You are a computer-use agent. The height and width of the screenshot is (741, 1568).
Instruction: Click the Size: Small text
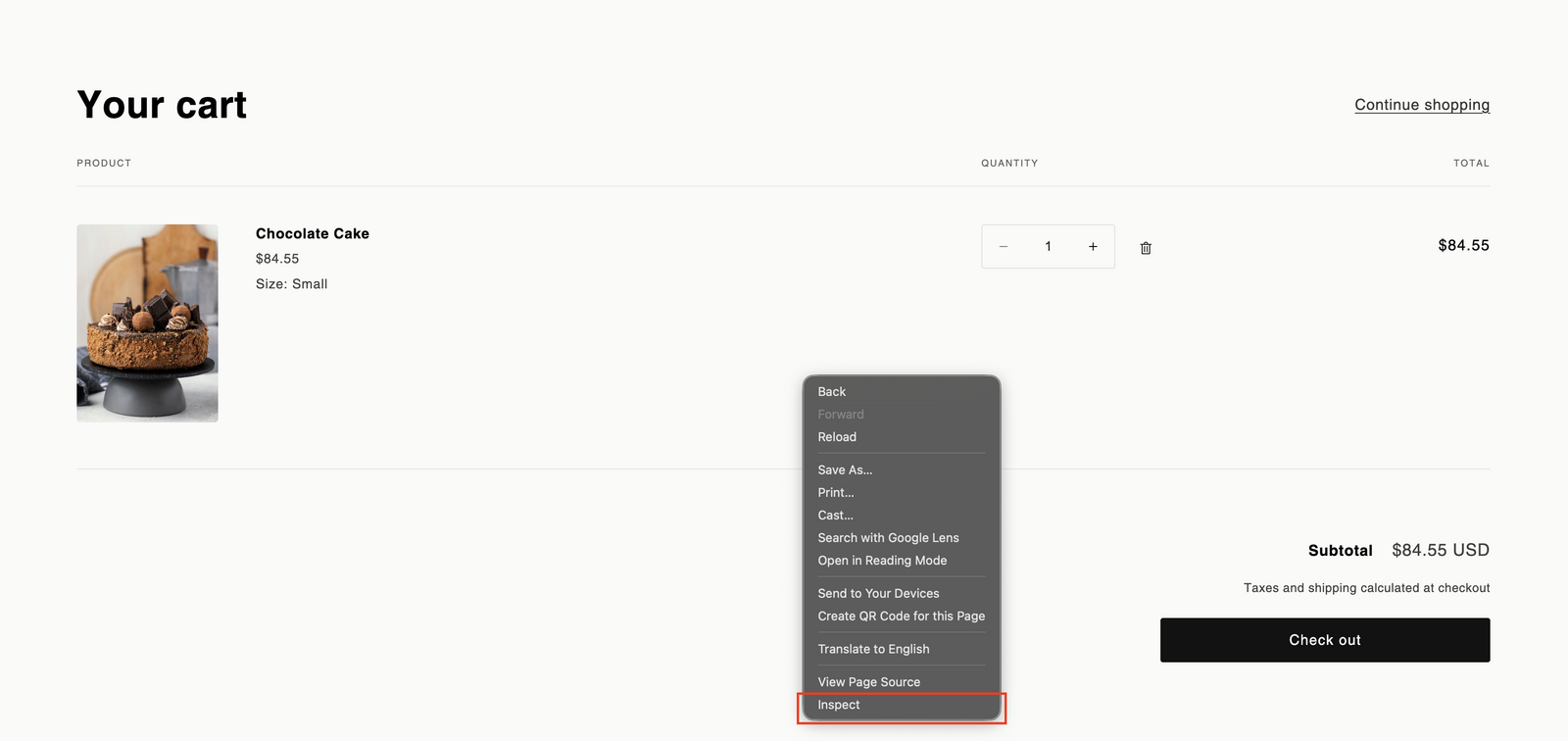291,284
